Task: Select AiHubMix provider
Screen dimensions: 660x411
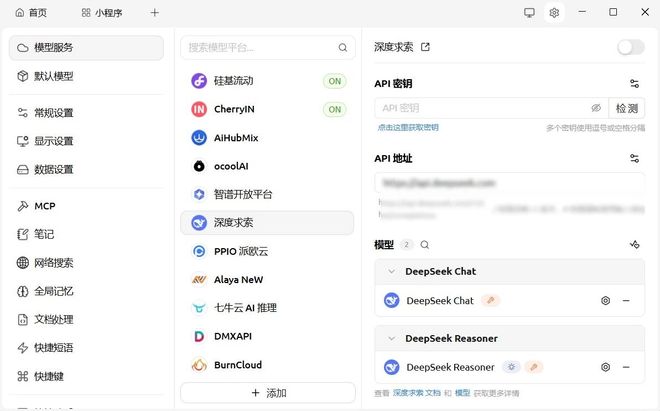Action: pyautogui.click(x=268, y=138)
